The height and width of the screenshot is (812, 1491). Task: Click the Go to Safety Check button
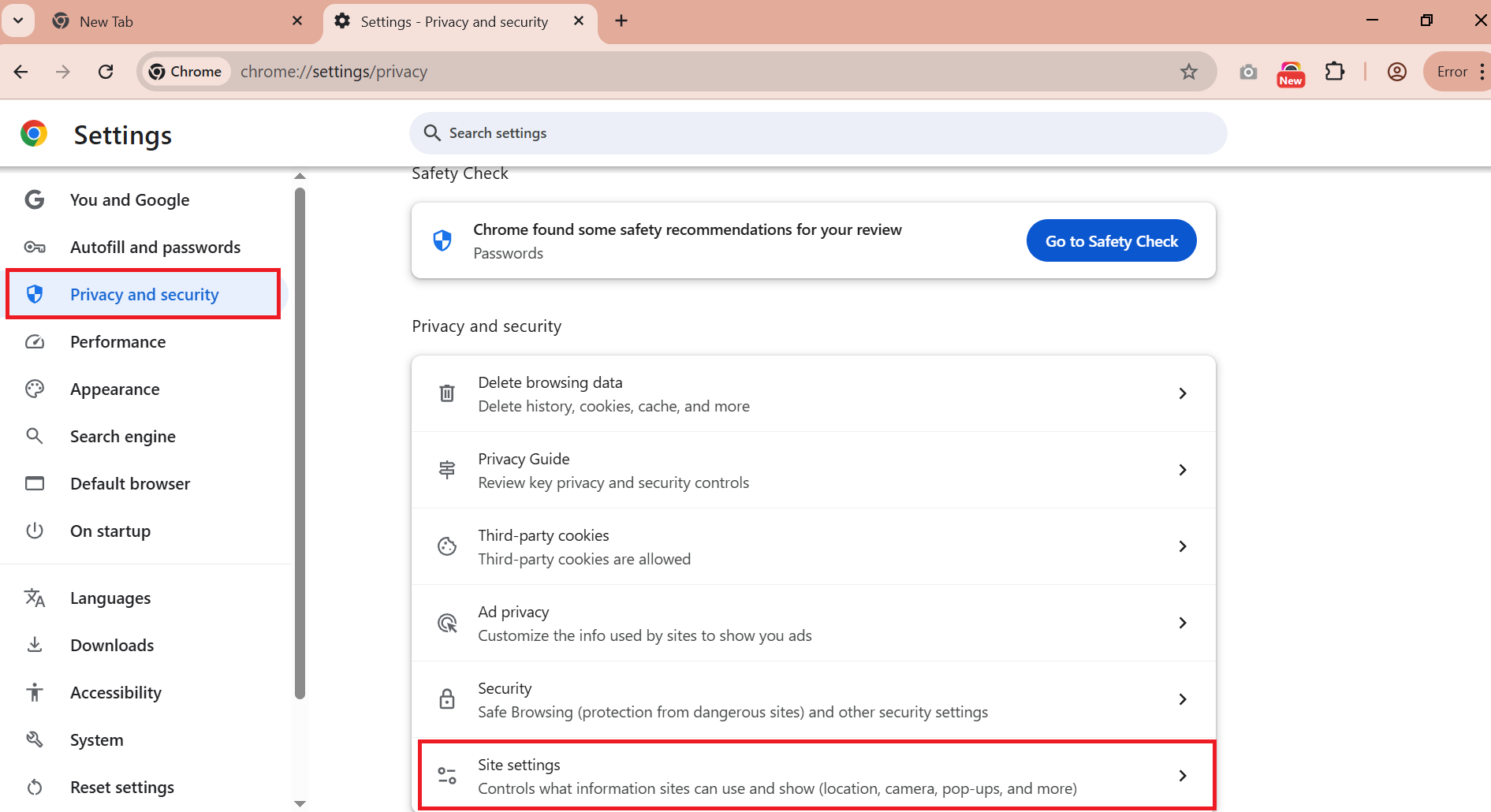point(1111,241)
